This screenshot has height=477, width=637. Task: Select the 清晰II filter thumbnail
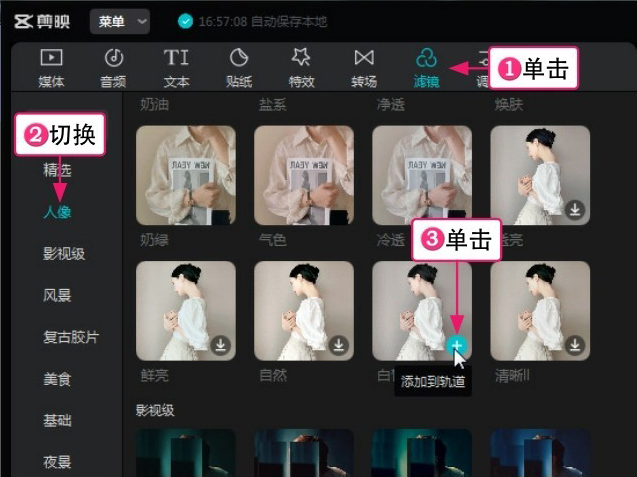click(x=540, y=311)
